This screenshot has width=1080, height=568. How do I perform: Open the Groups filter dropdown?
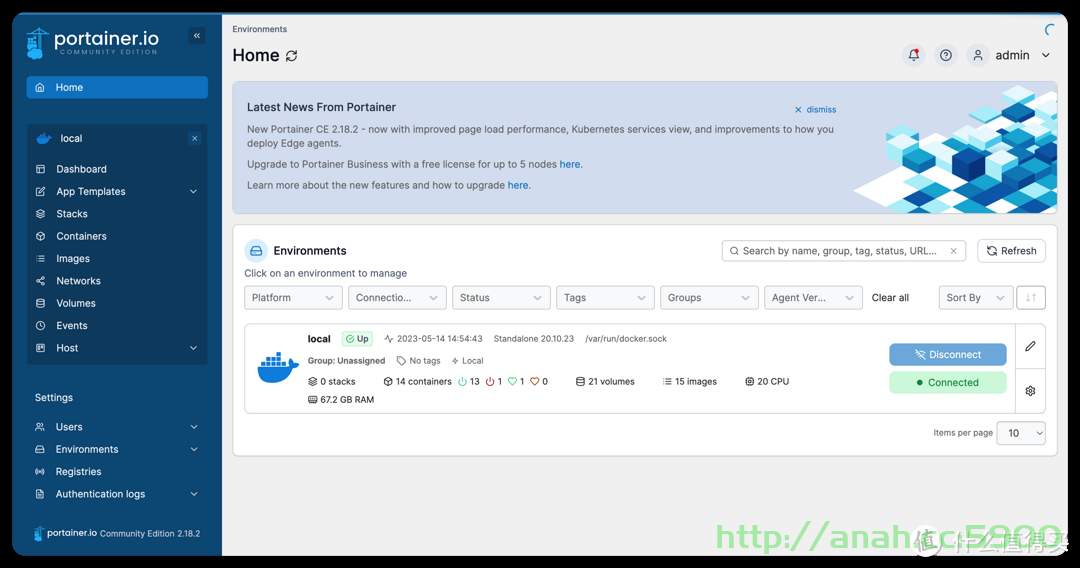coord(709,297)
